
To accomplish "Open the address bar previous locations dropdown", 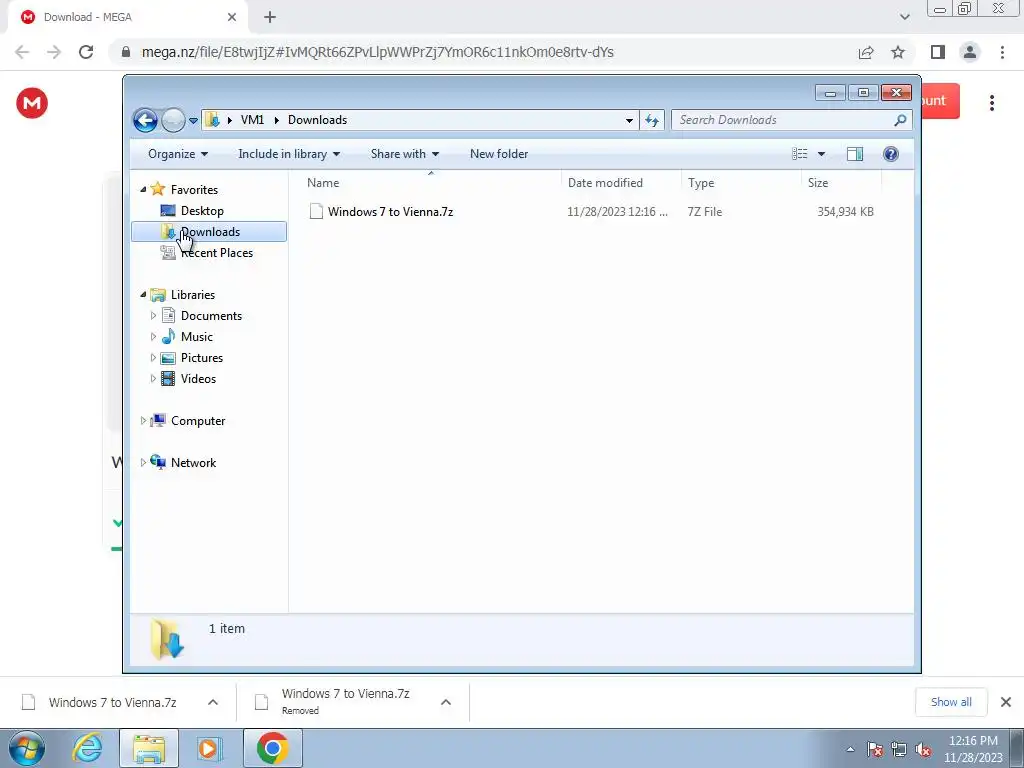I will click(629, 120).
